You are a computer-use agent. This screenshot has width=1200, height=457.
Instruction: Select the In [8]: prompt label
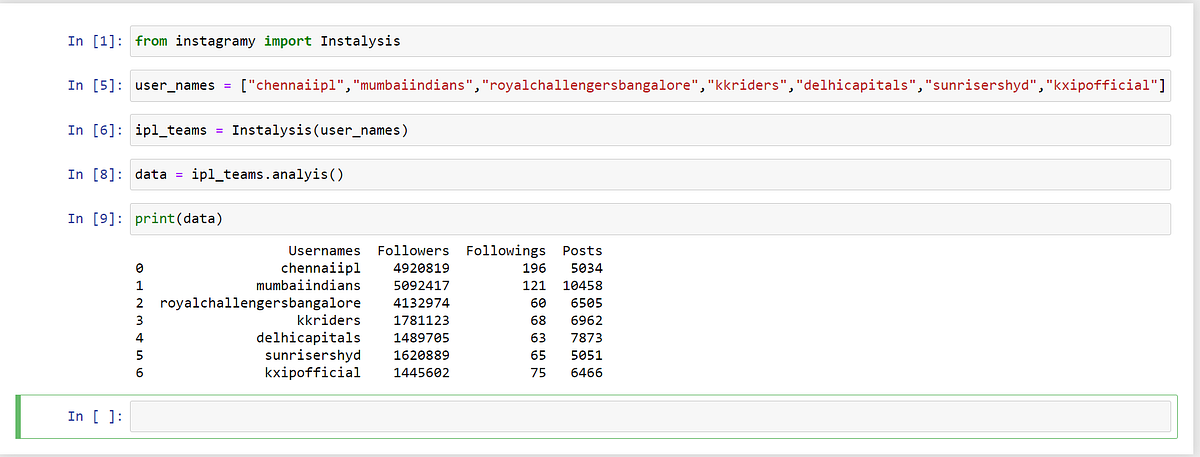(96, 174)
